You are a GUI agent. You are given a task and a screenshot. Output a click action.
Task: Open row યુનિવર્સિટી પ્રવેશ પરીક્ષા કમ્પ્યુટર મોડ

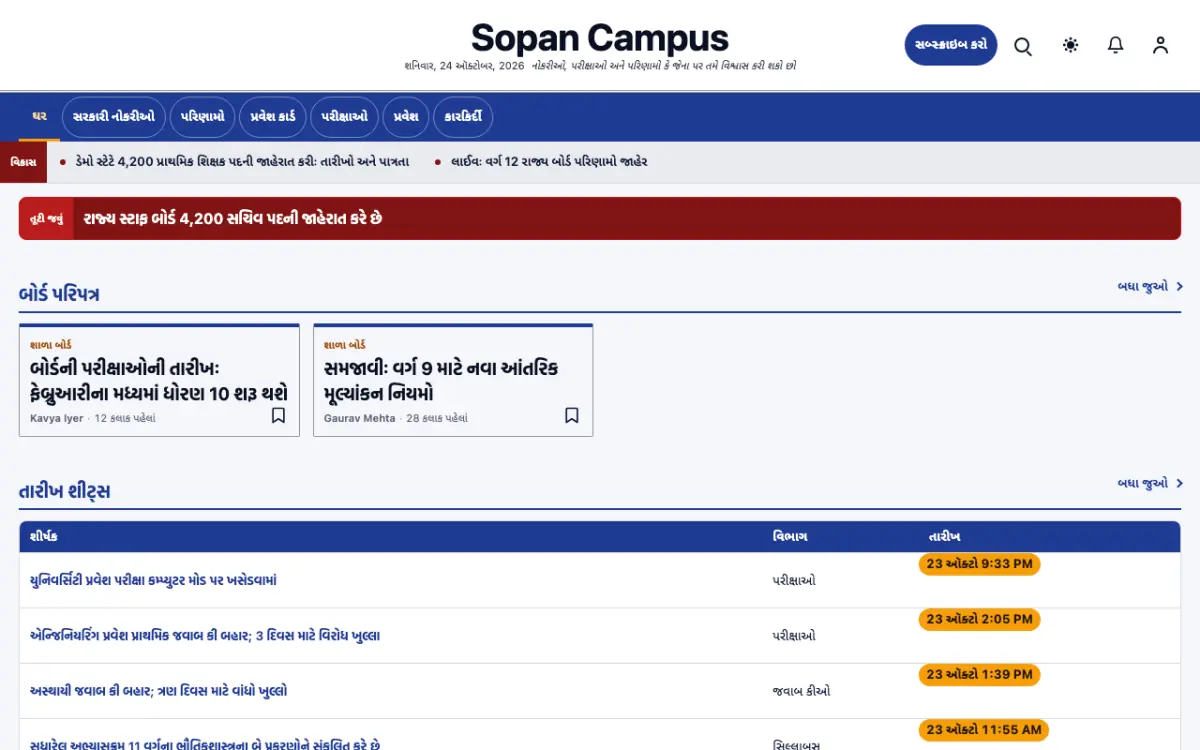(x=153, y=580)
